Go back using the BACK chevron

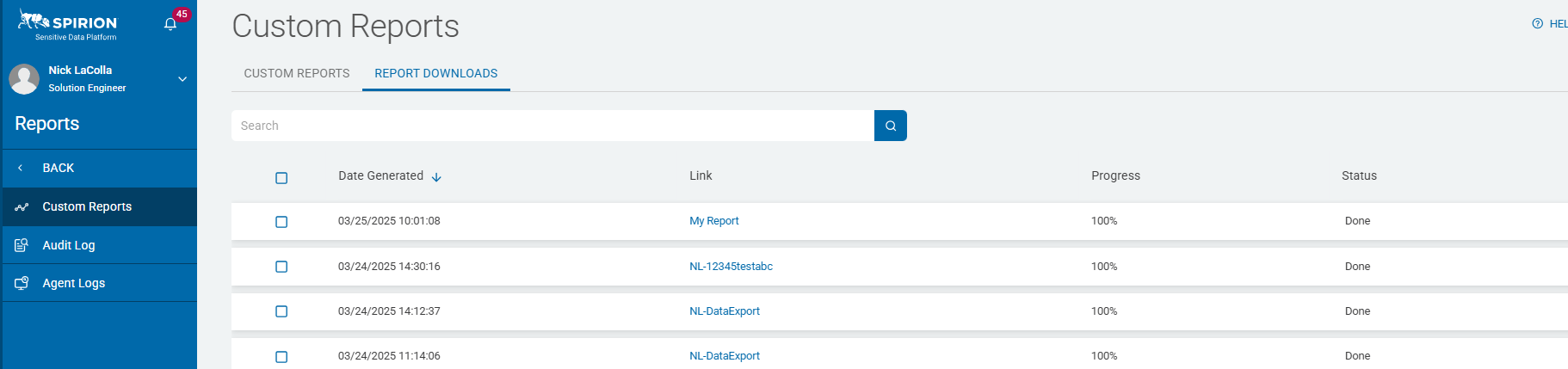coord(21,168)
